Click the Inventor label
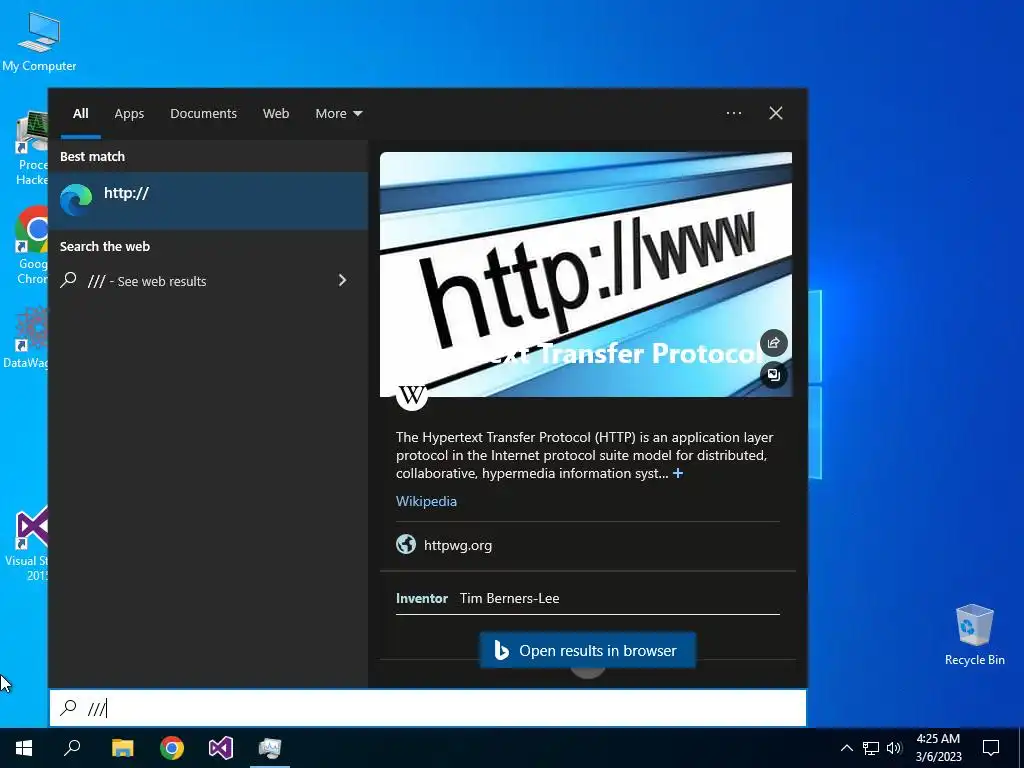 pos(422,598)
